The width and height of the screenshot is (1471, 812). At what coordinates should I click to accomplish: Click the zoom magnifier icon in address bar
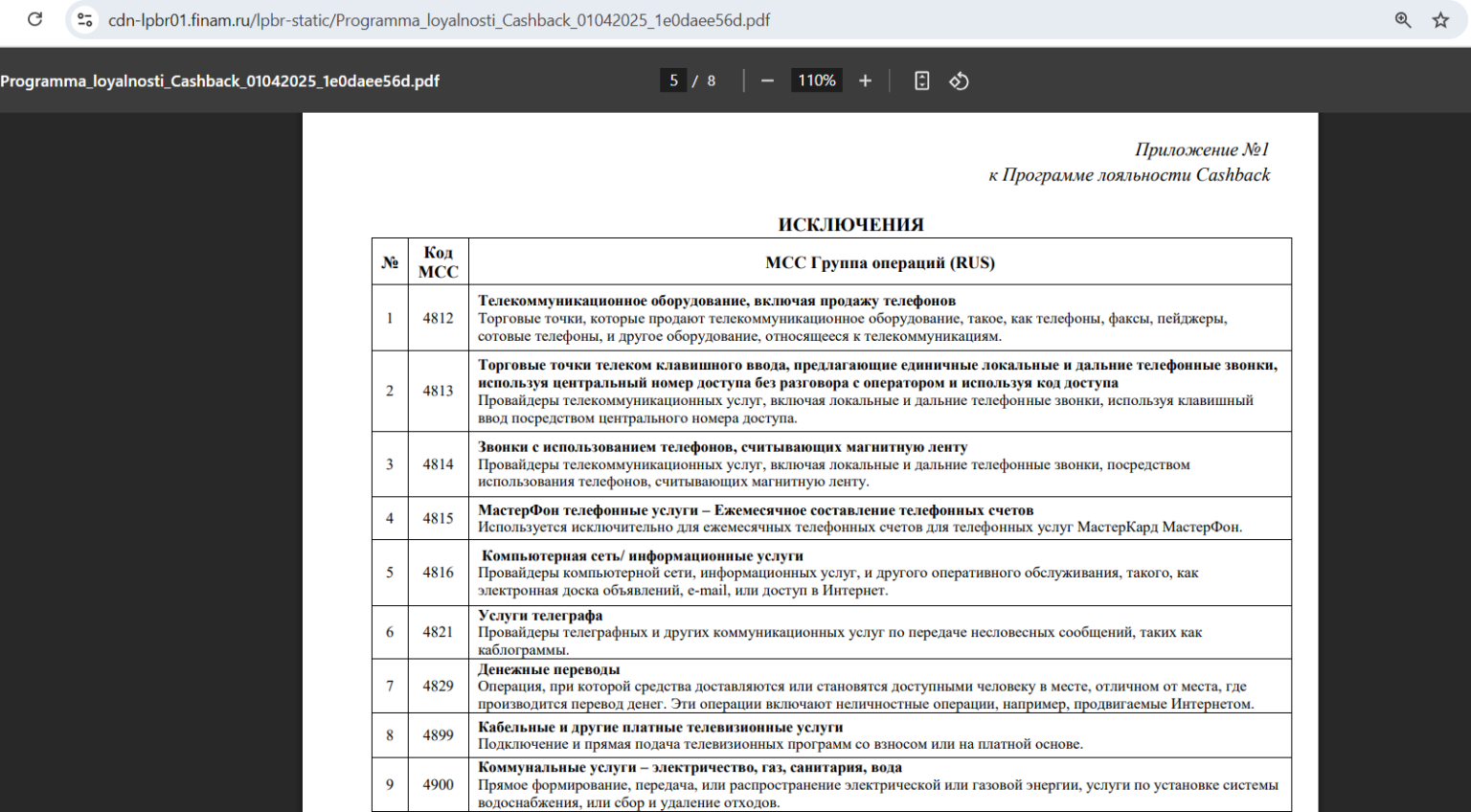coord(1403,20)
